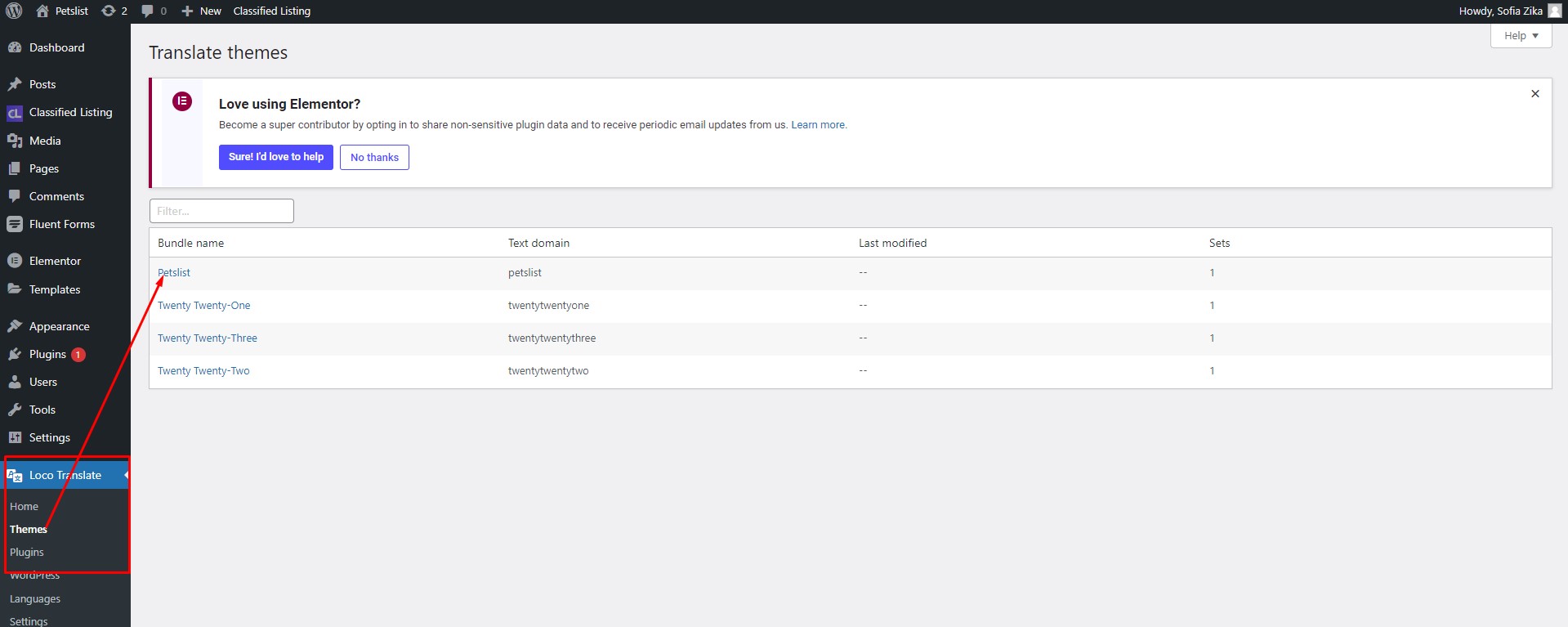Open the Twenty Twenty-One bundle

[204, 306]
